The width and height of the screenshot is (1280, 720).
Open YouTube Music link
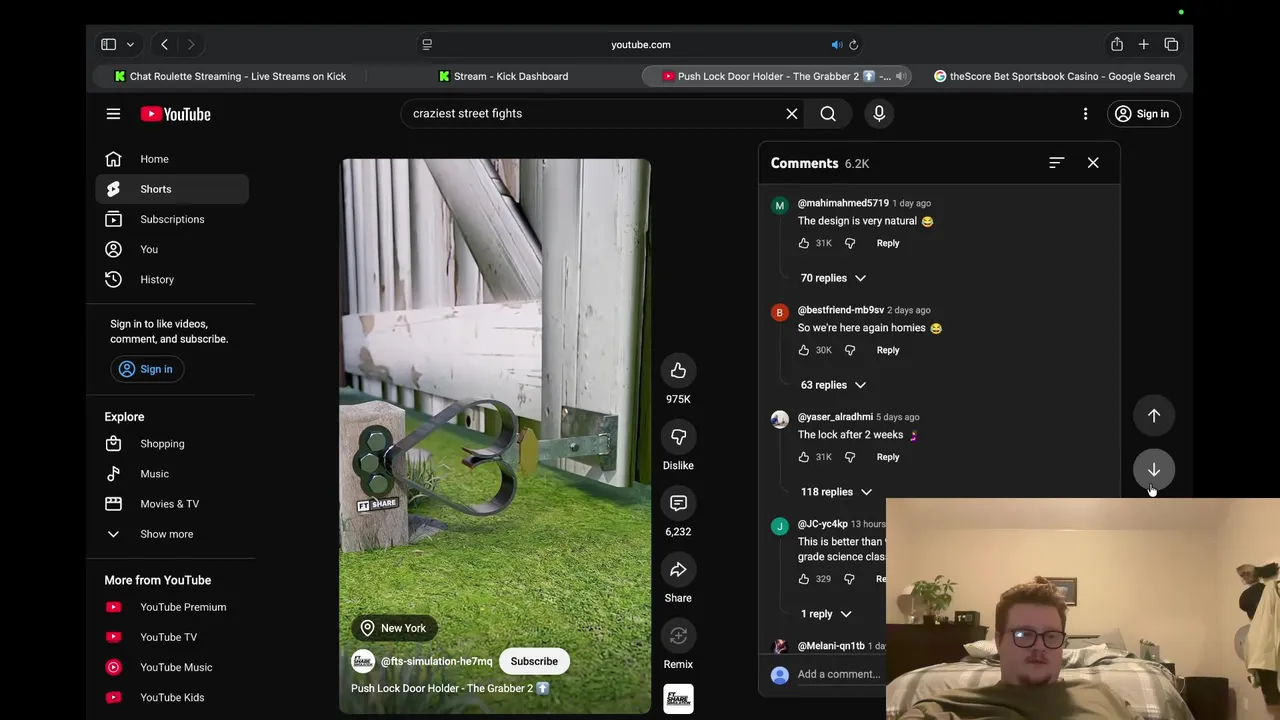[172, 667]
